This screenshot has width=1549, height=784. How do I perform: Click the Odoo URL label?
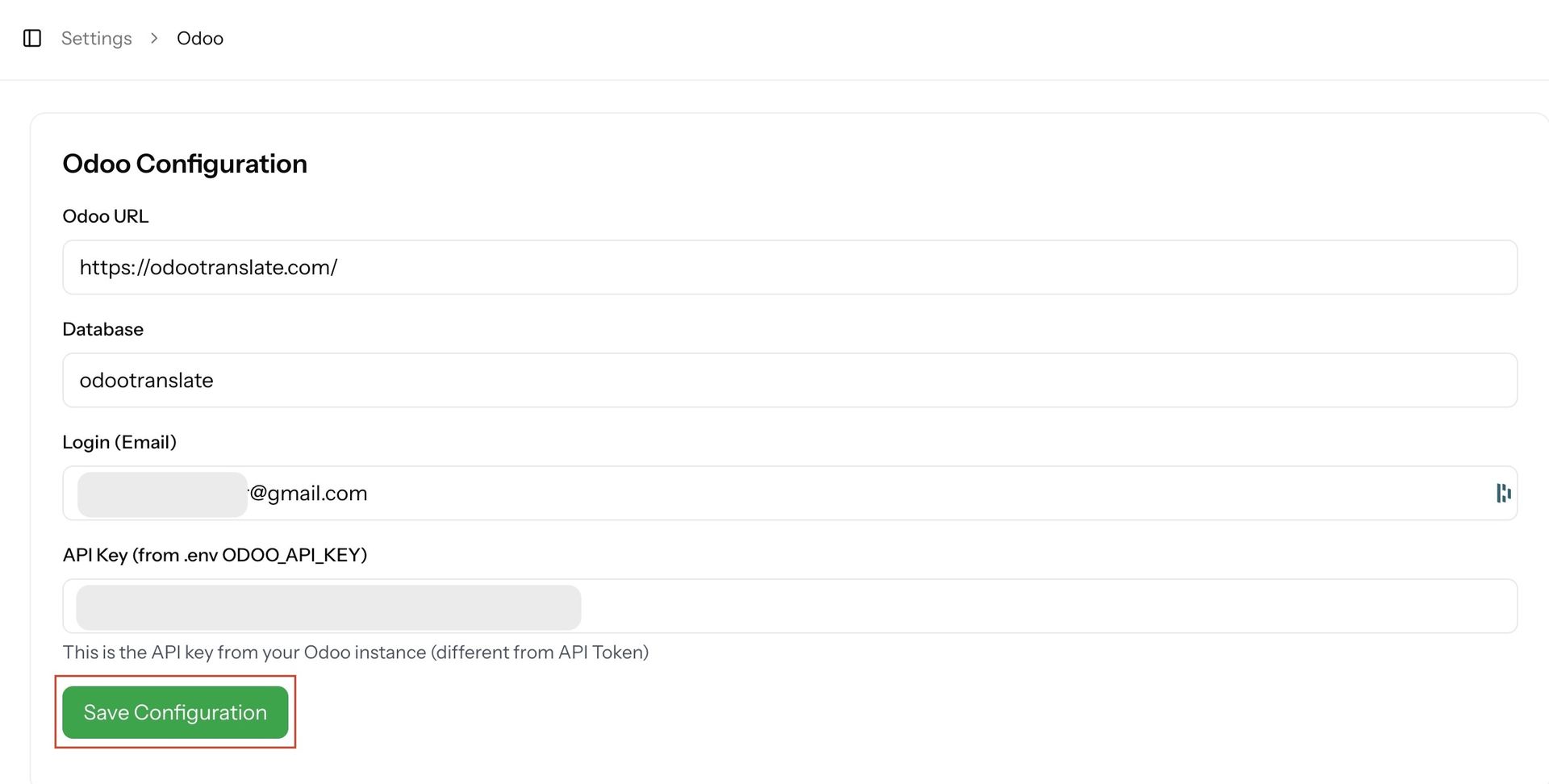106,216
